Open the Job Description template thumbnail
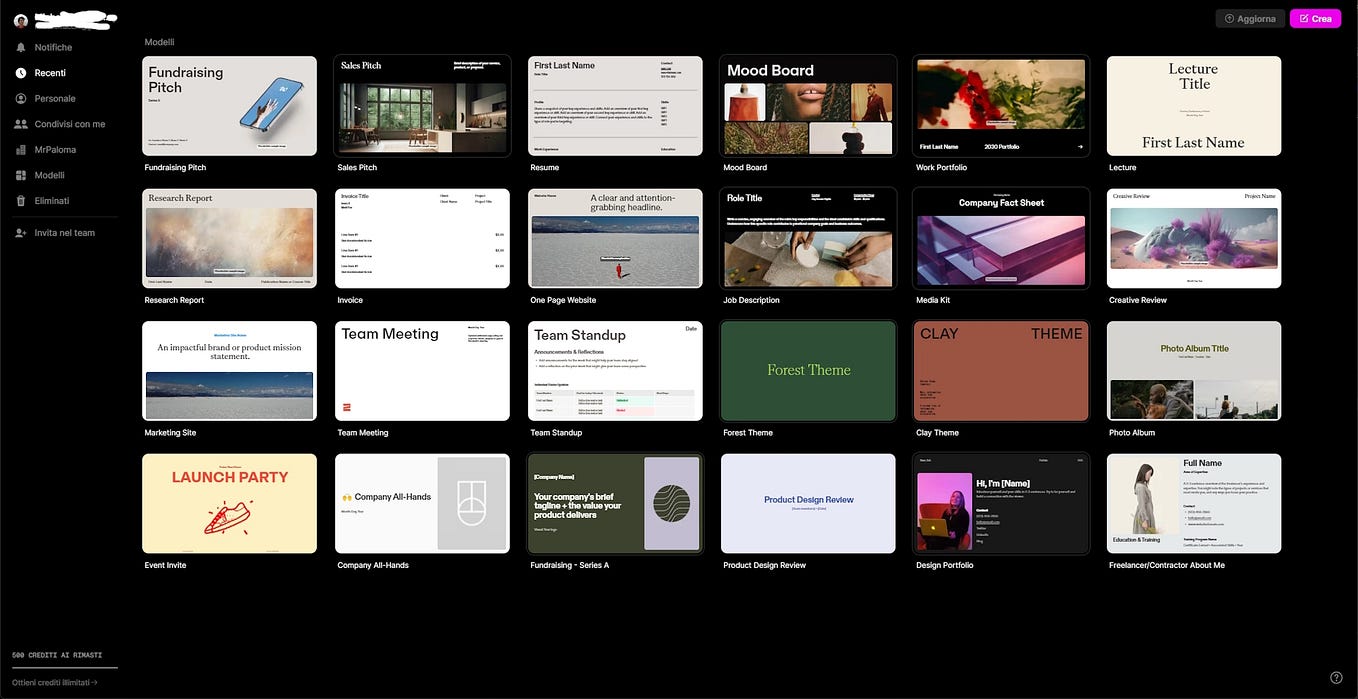The width and height of the screenshot is (1358, 699). (x=809, y=238)
